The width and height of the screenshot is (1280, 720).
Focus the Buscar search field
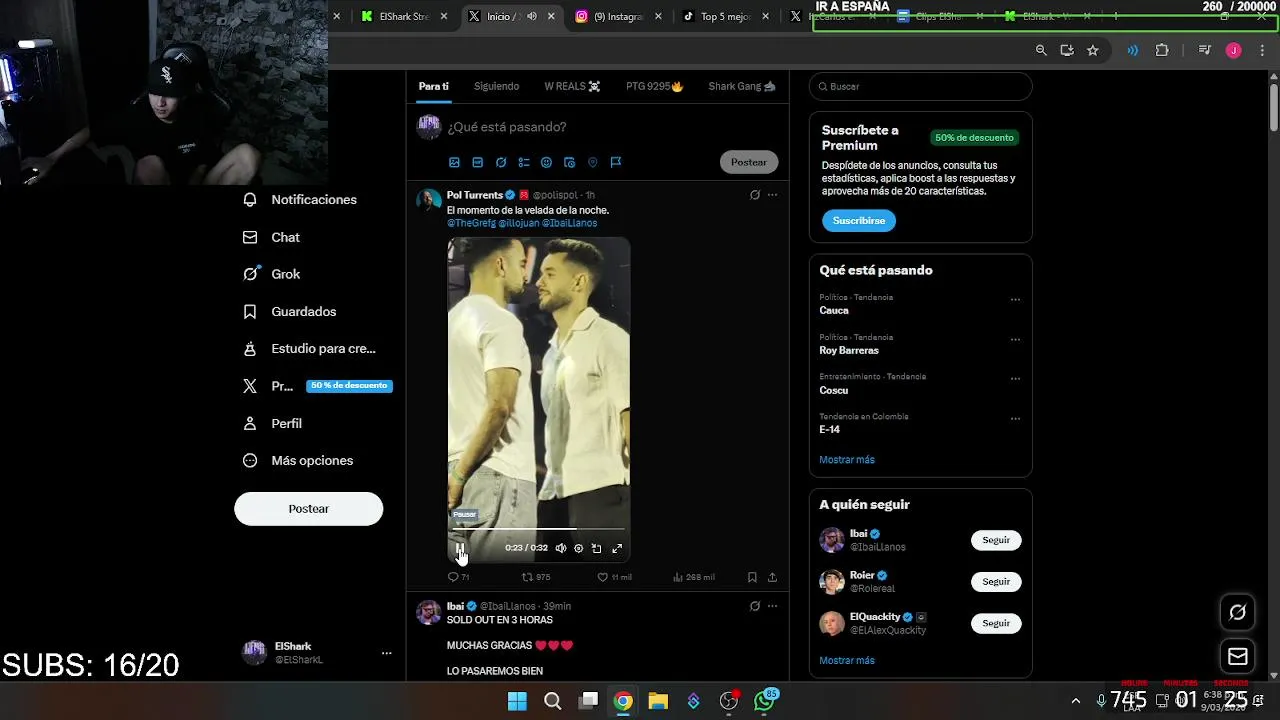tap(920, 87)
